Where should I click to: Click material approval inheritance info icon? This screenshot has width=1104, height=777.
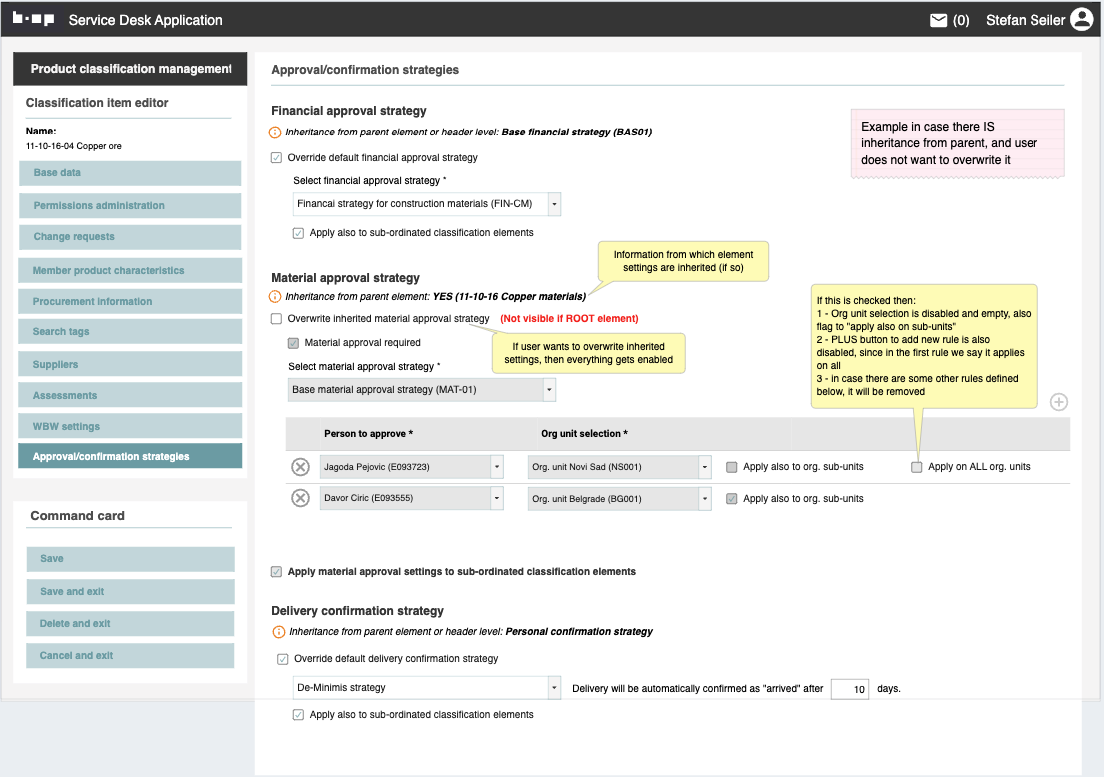point(276,297)
